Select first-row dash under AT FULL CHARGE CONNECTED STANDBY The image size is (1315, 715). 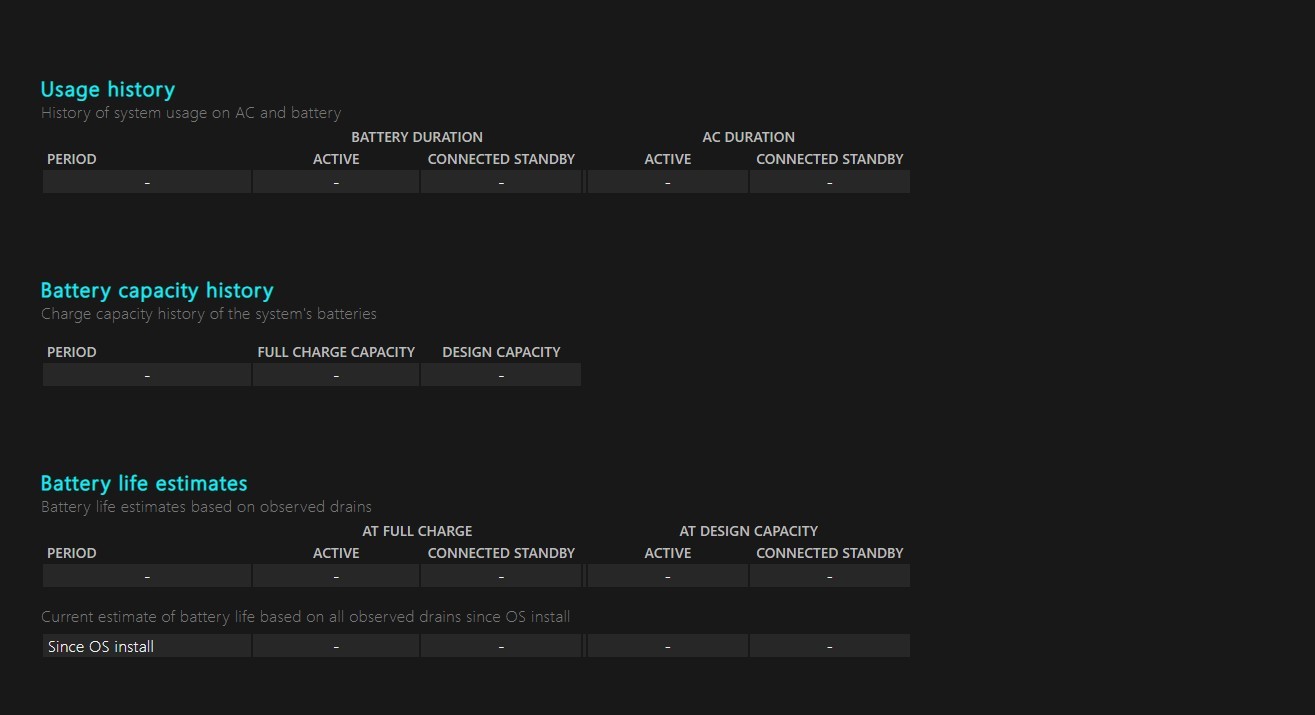tap(501, 576)
